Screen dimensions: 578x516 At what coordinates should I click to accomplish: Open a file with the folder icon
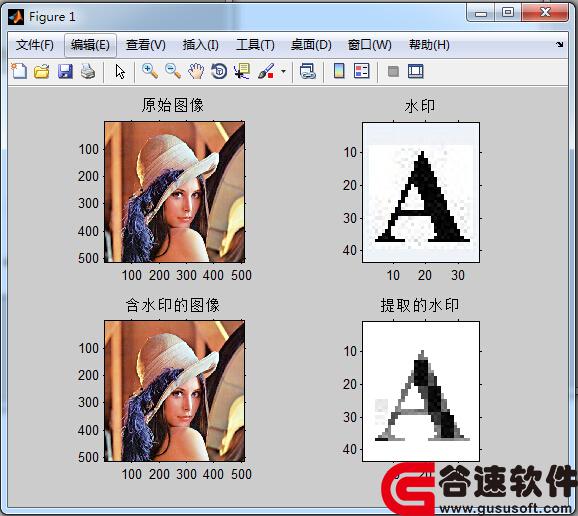[42, 71]
